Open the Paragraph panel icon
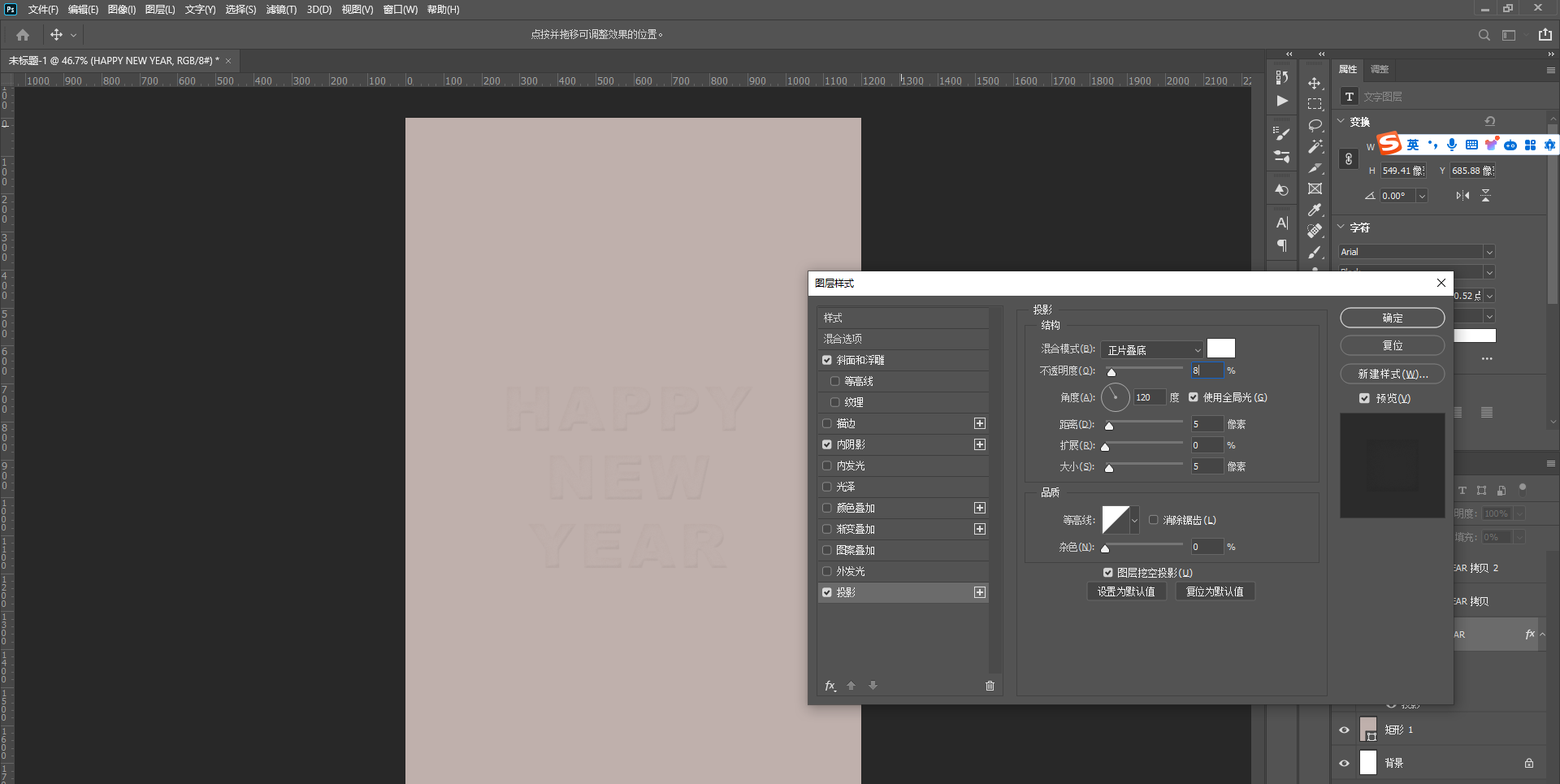 point(1282,245)
